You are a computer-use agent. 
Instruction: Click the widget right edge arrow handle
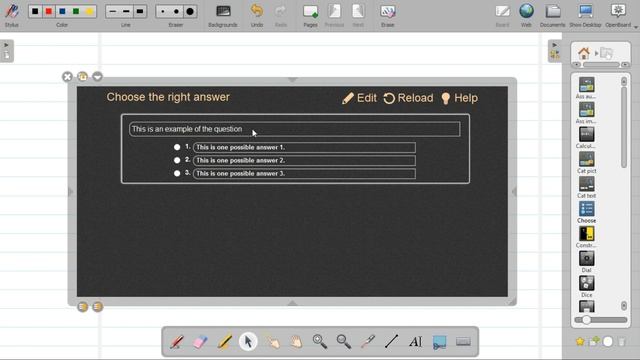pos(514,191)
